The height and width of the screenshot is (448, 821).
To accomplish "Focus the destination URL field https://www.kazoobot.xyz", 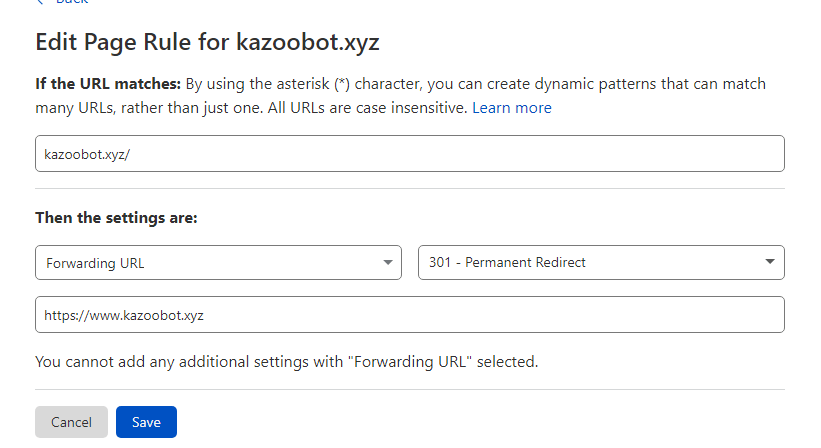I will pyautogui.click(x=409, y=314).
